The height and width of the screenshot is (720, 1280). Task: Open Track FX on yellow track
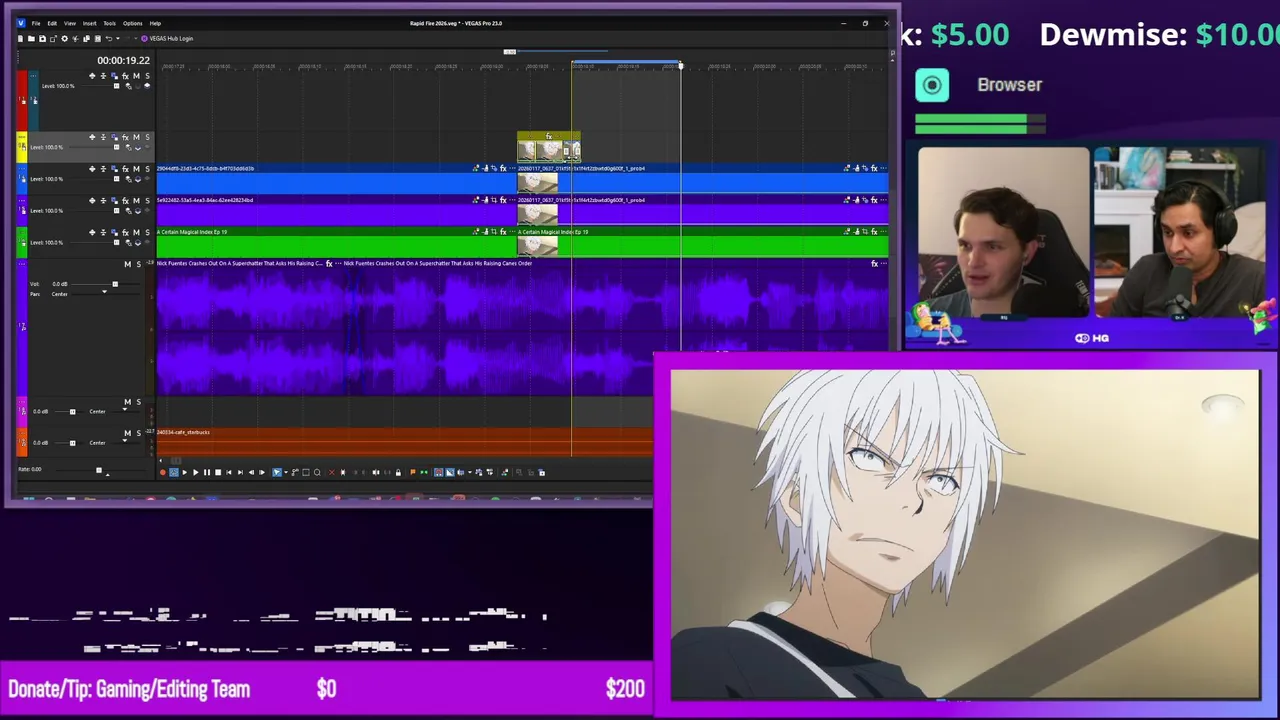point(125,137)
